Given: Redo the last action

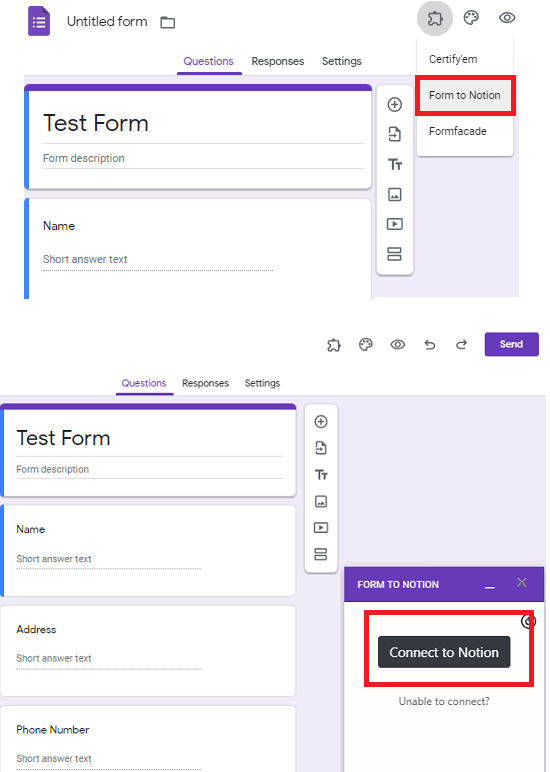Looking at the screenshot, I should (461, 344).
